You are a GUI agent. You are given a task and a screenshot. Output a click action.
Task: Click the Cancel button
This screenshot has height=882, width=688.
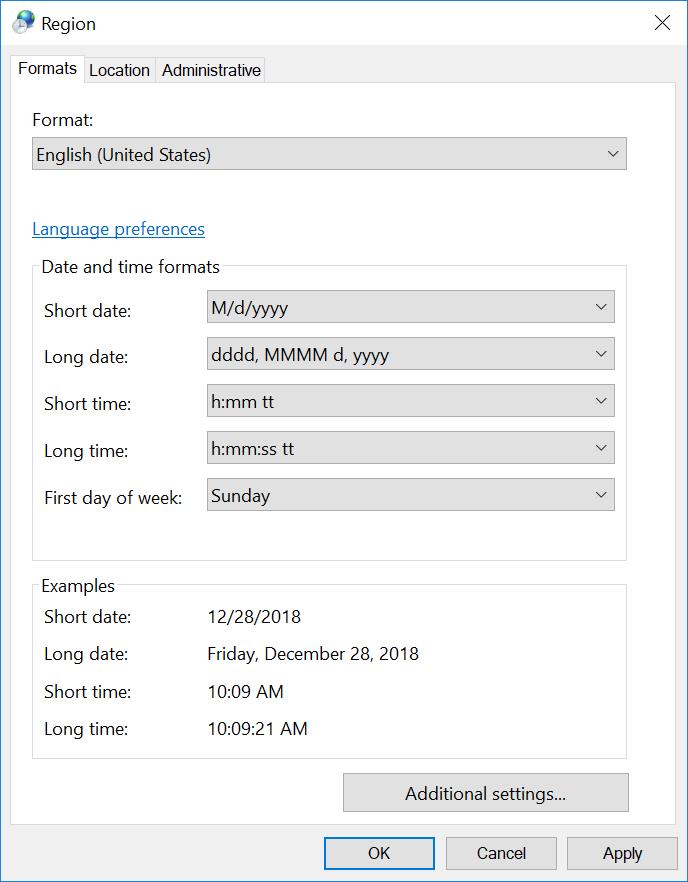[501, 853]
